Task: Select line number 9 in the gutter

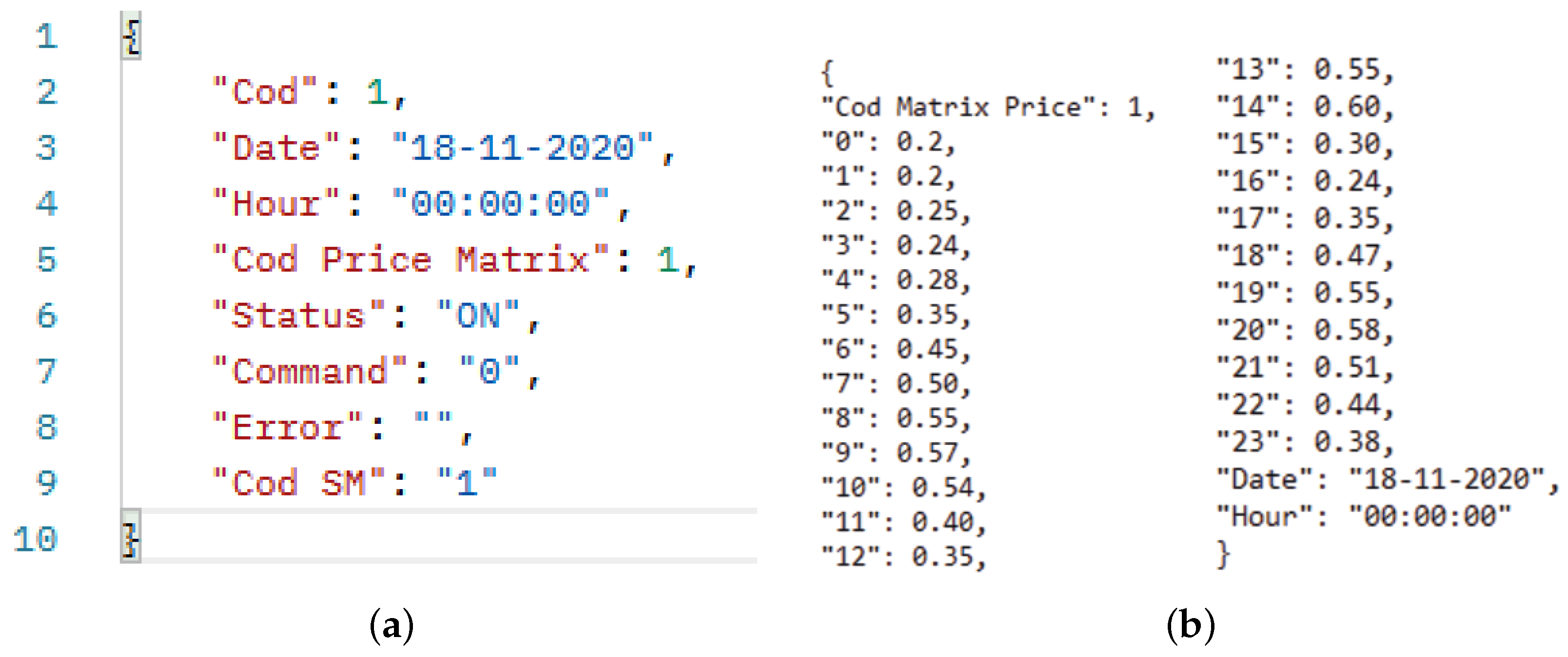Action: pos(47,483)
